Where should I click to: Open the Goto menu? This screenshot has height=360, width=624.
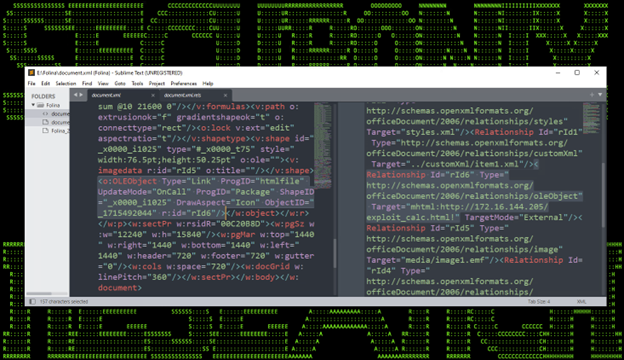(120, 84)
